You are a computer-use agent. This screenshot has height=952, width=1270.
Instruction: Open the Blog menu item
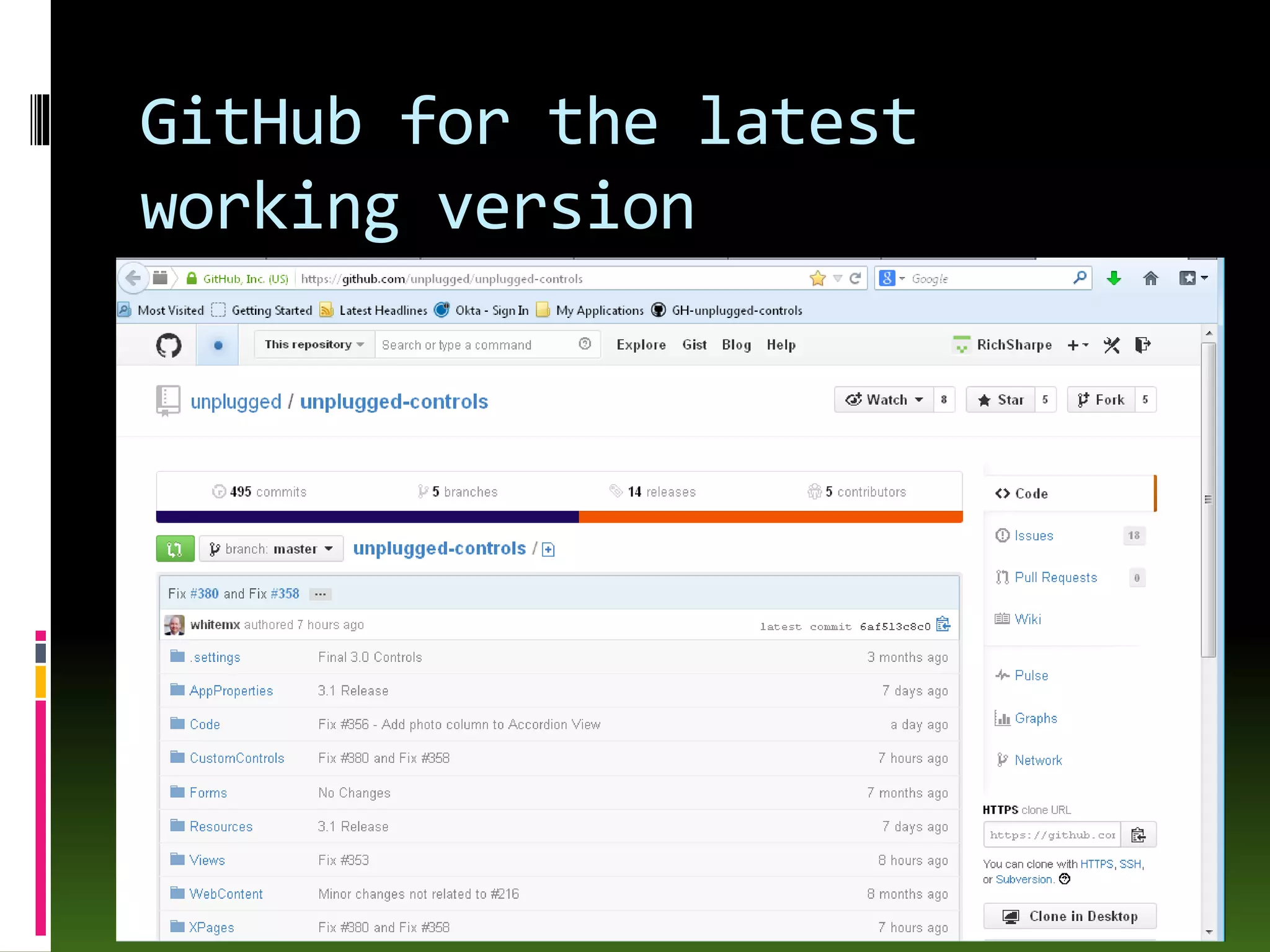tap(736, 345)
